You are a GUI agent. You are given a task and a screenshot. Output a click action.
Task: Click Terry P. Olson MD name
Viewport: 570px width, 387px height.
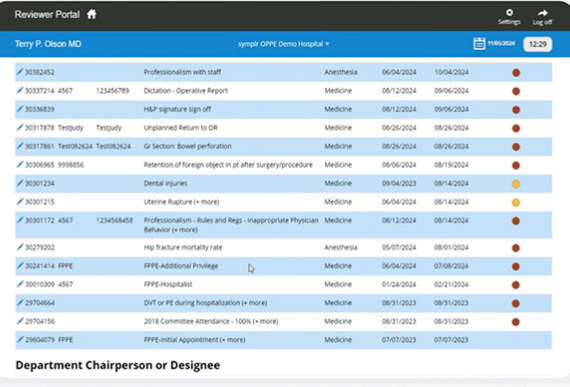(x=48, y=44)
